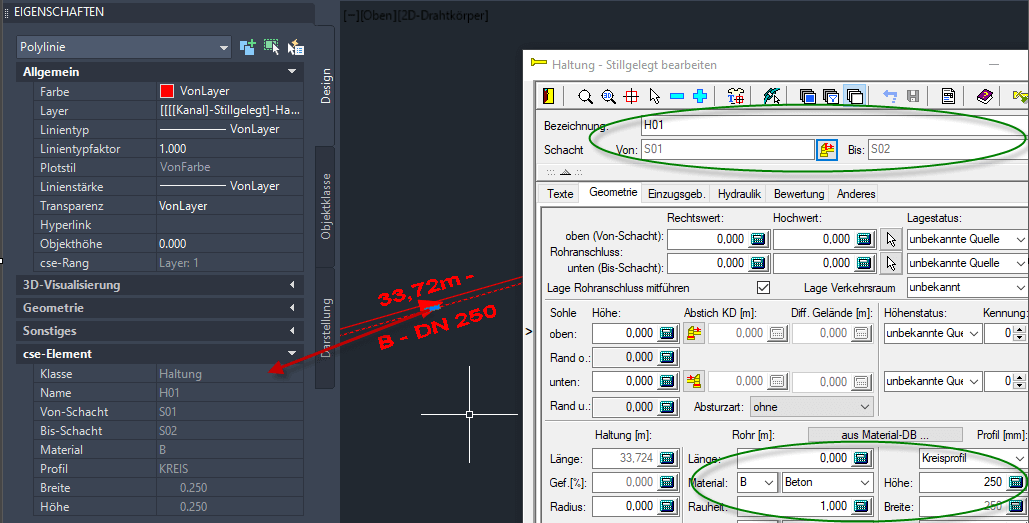Click pick-point cursor button for oben coordinates
This screenshot has height=523, width=1029.
pos(892,240)
